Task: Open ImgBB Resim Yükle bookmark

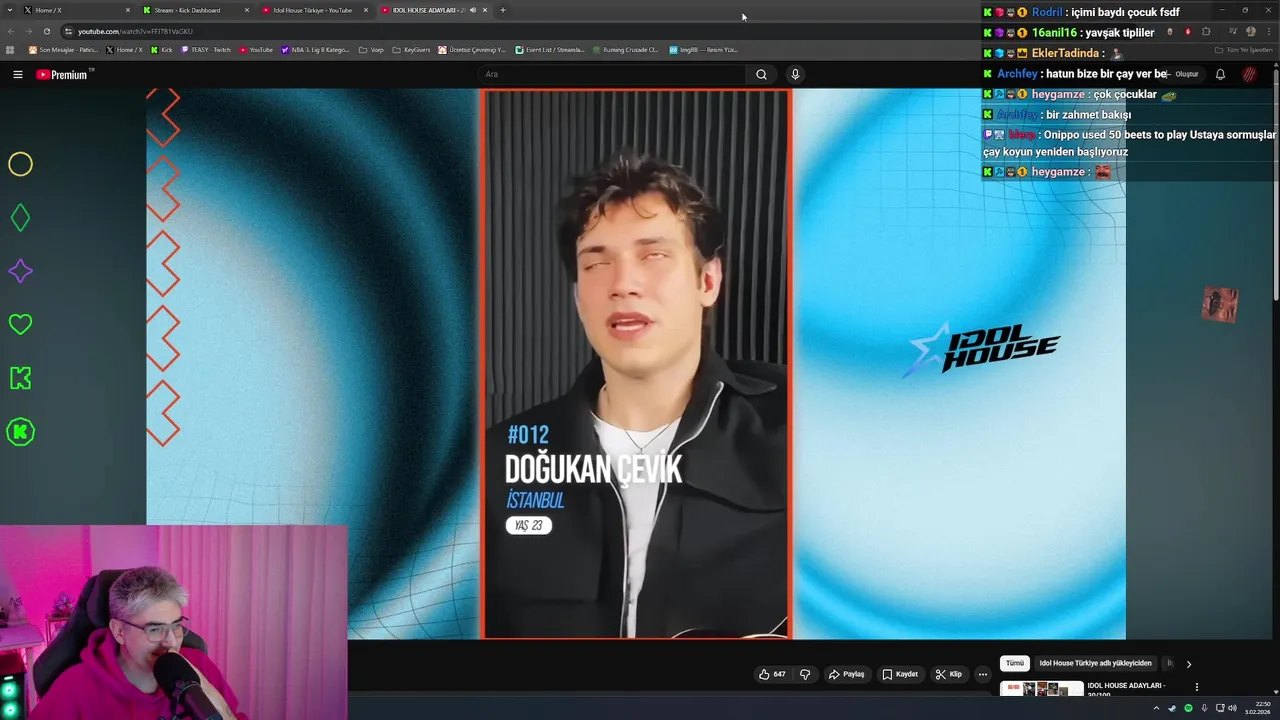Action: point(703,49)
